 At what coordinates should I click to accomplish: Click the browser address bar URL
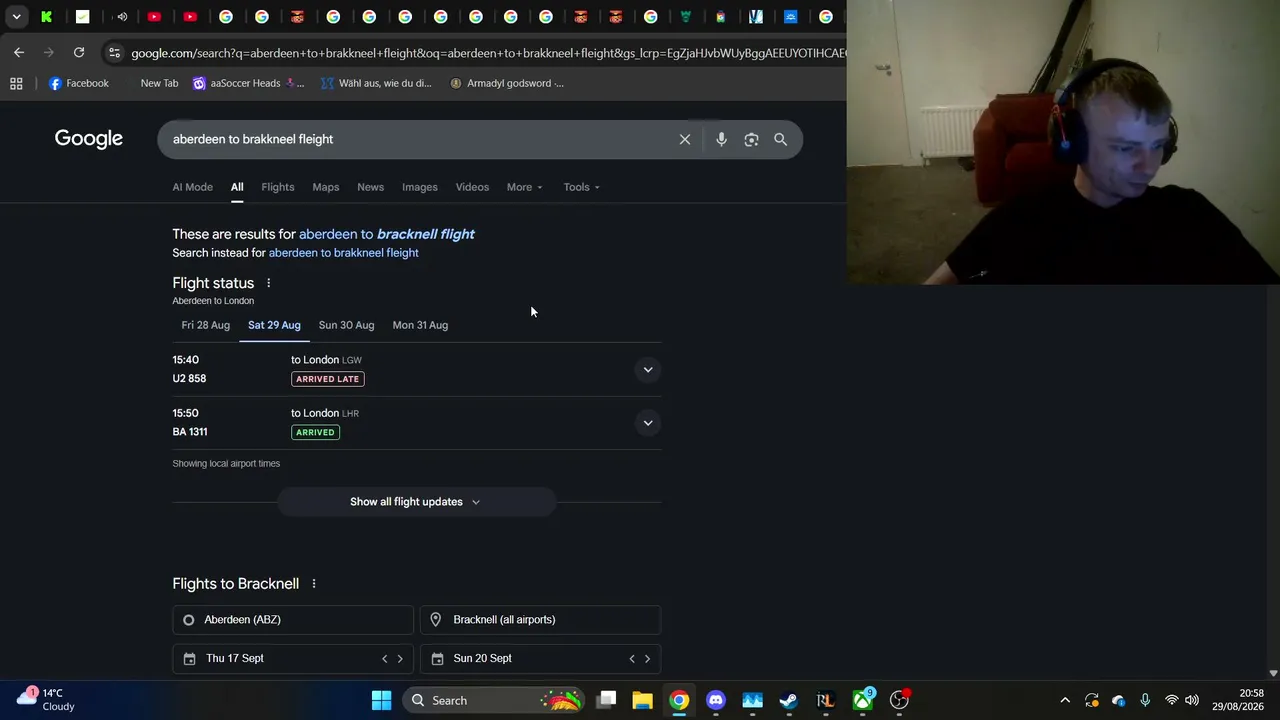point(488,53)
